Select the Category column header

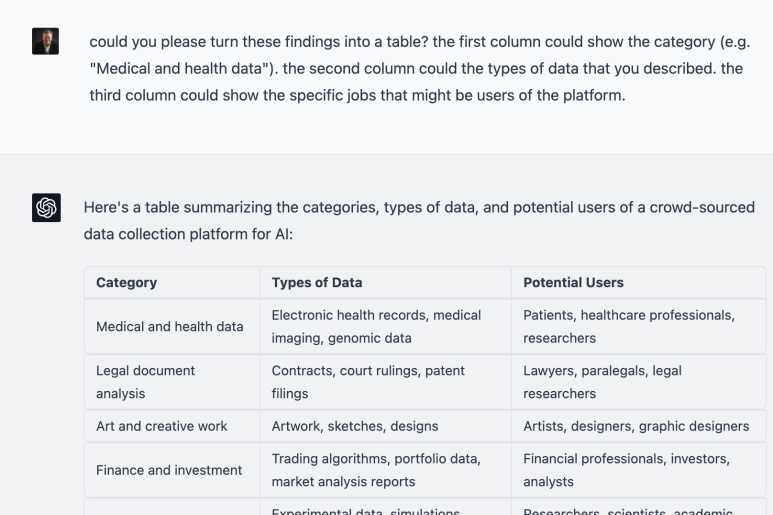172,282
